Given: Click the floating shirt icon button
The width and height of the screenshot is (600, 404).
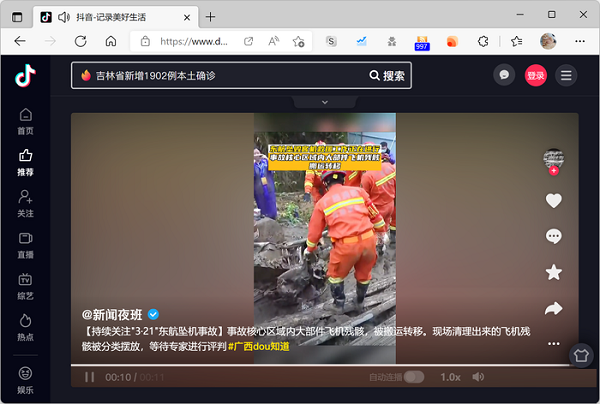Looking at the screenshot, I should pos(581,355).
